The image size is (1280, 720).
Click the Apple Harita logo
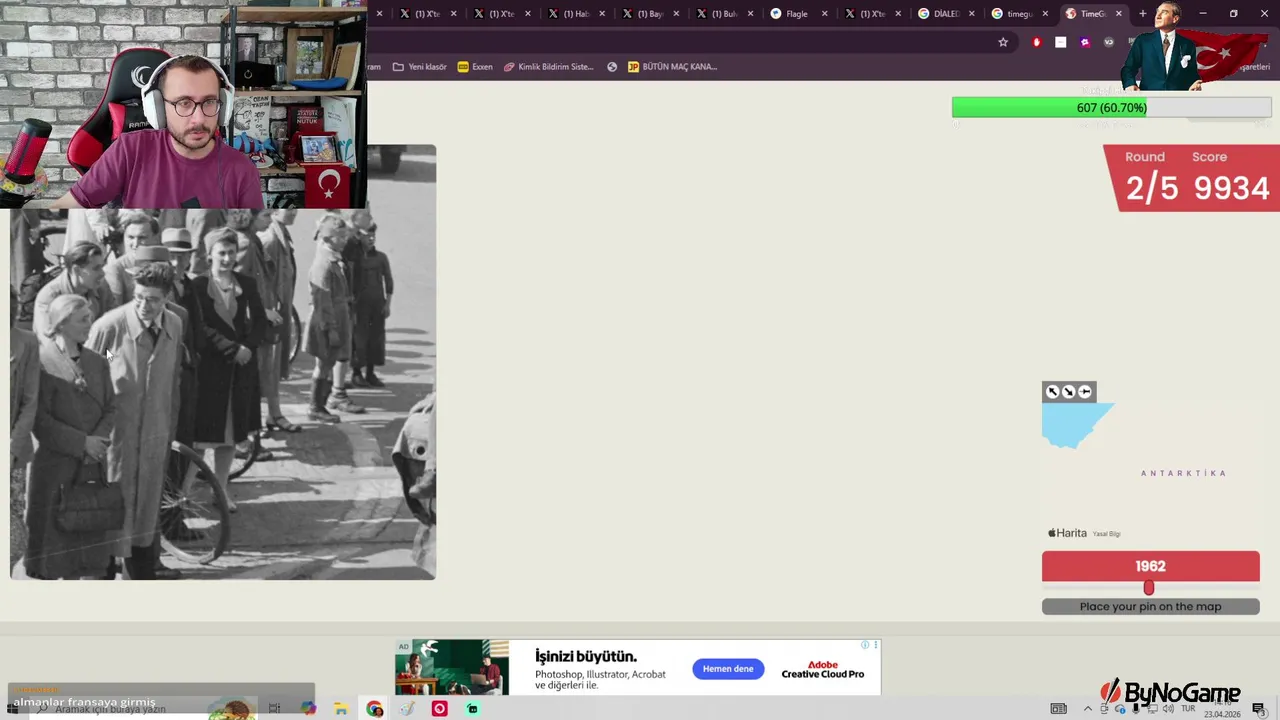pyautogui.click(x=1067, y=533)
